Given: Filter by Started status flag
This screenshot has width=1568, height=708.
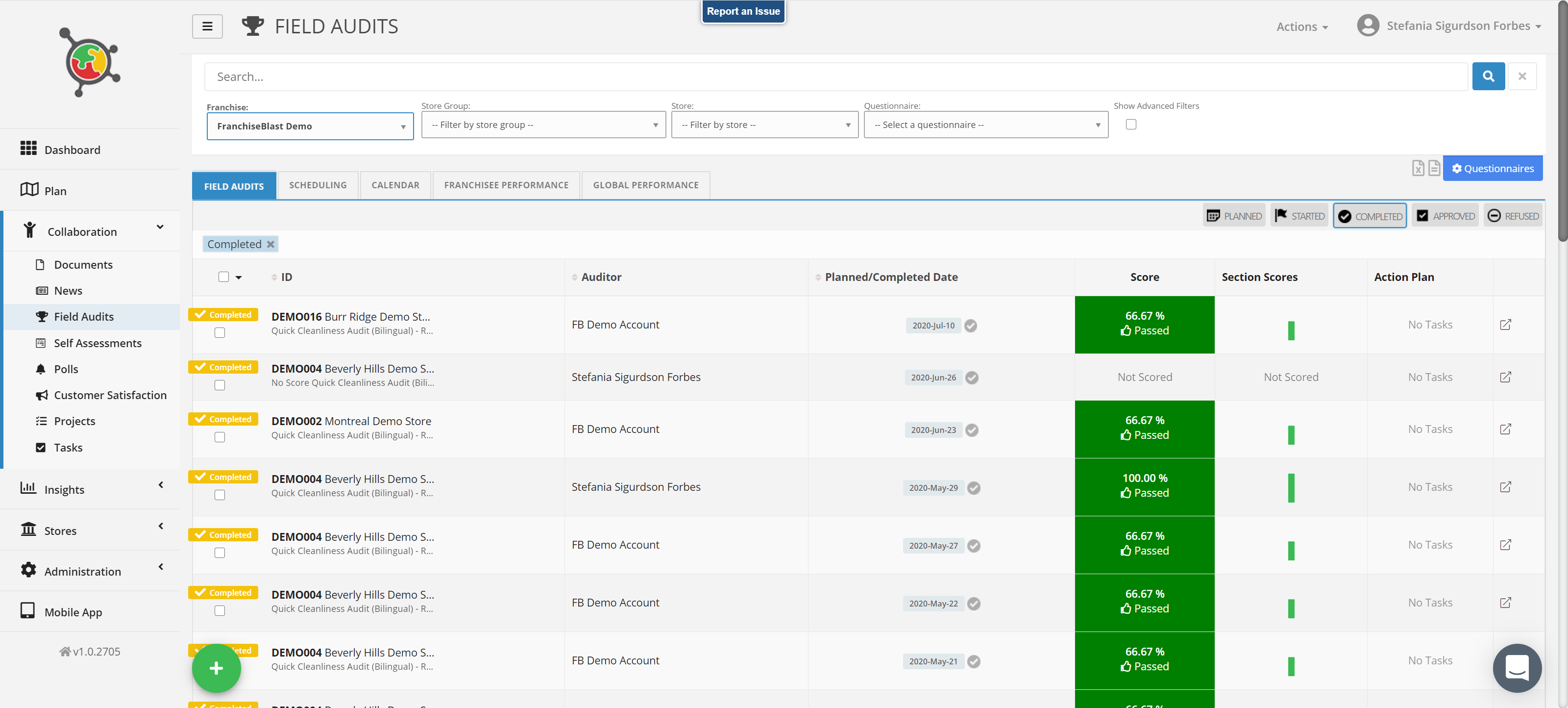Looking at the screenshot, I should tap(1298, 216).
